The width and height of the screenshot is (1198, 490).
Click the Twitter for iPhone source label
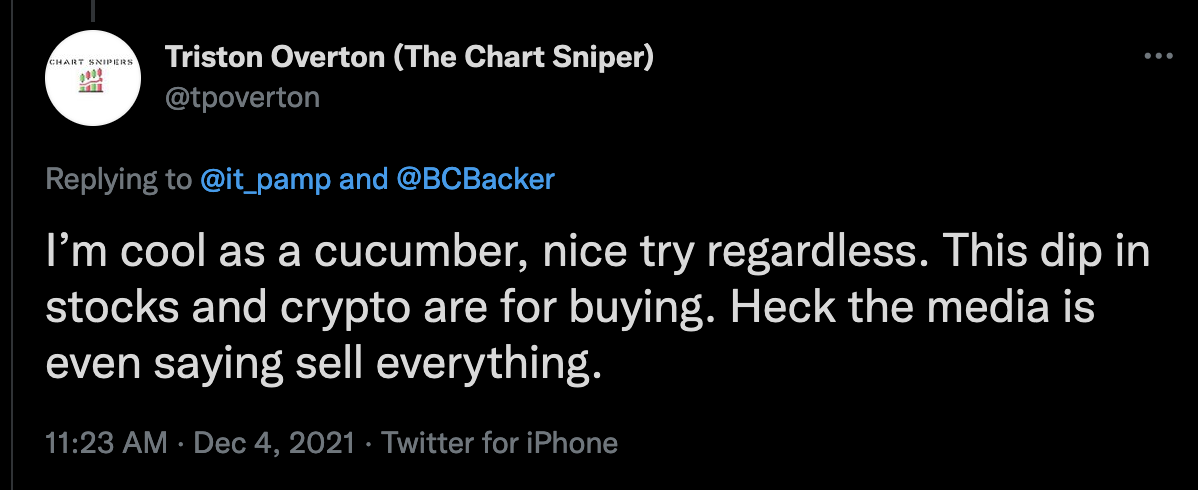point(499,442)
